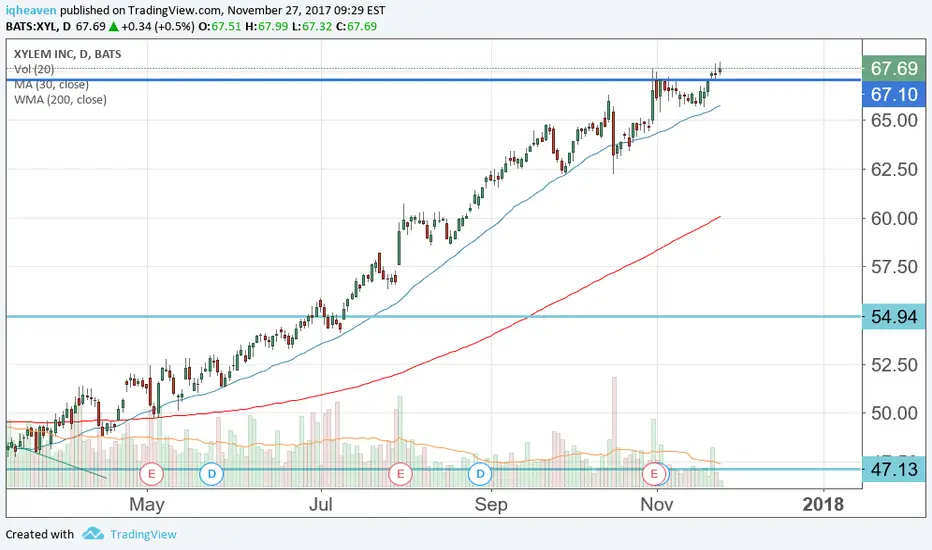Select the 'MA (30, close)' indicator legend
Screen dimensions: 932x550
(x=52, y=84)
